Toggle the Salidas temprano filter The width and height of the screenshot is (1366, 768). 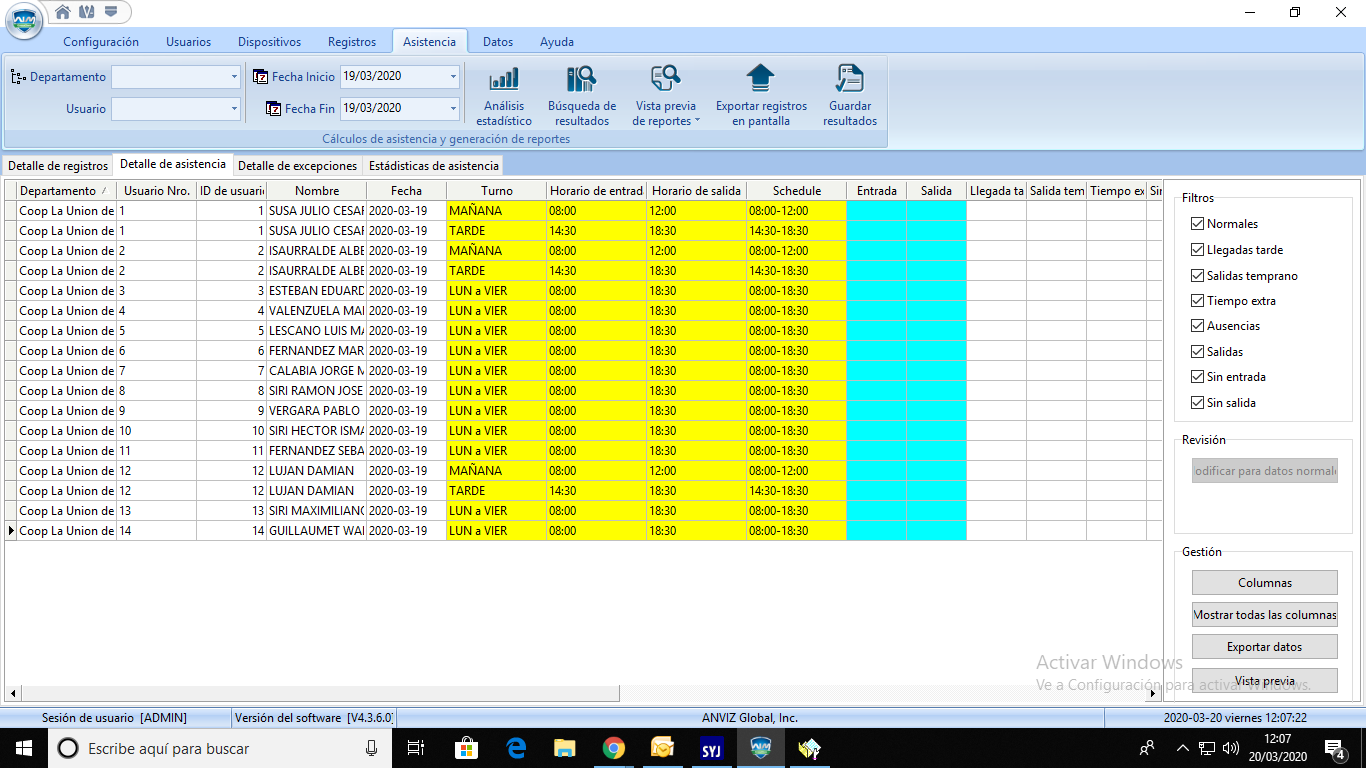click(1198, 276)
